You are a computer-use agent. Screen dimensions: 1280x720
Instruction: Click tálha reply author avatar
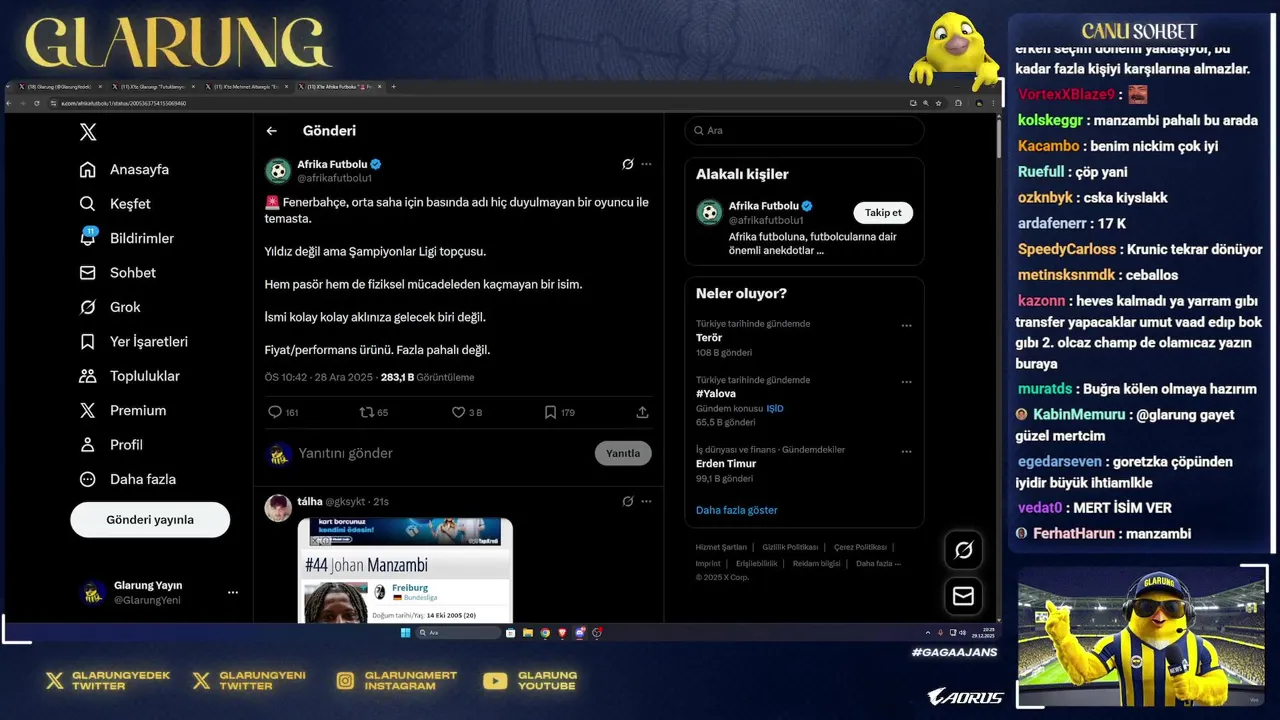point(277,508)
